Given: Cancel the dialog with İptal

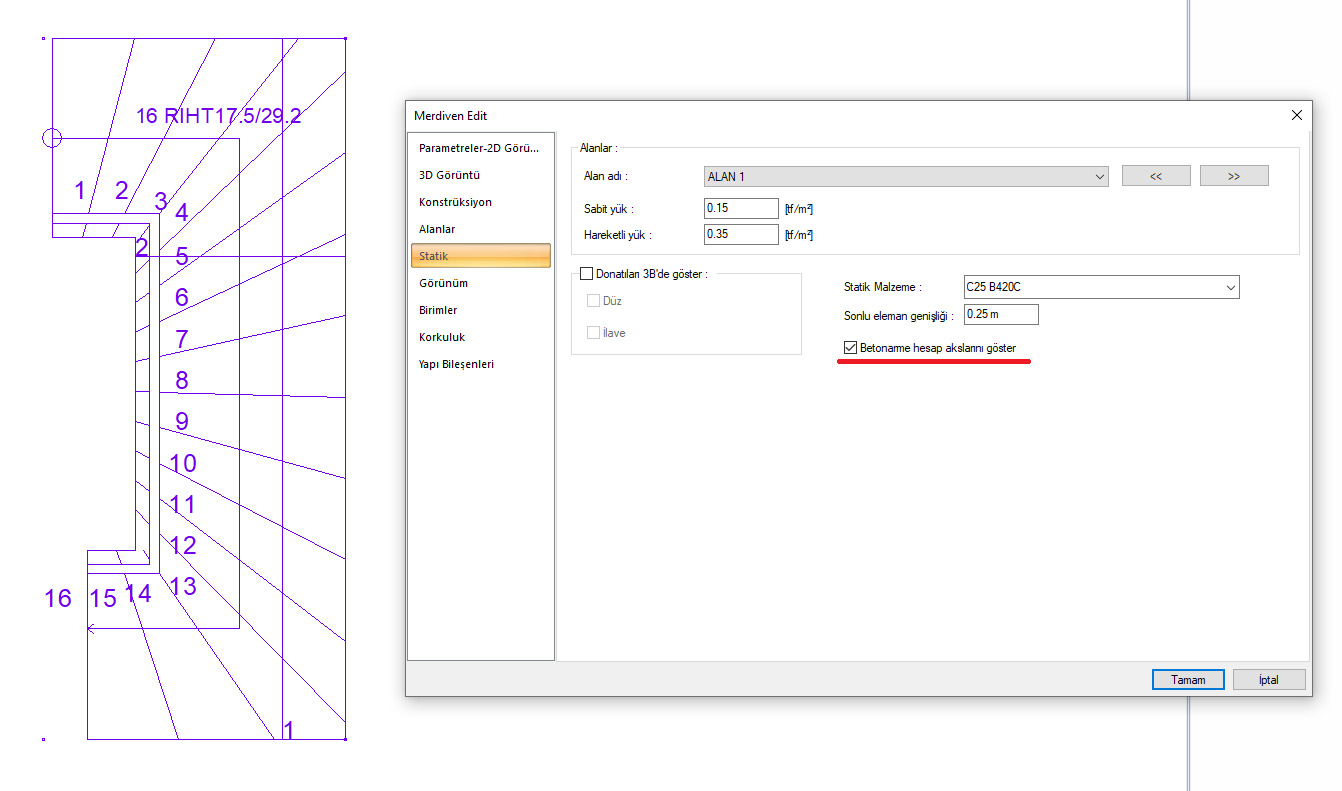Looking at the screenshot, I should pos(1269,680).
